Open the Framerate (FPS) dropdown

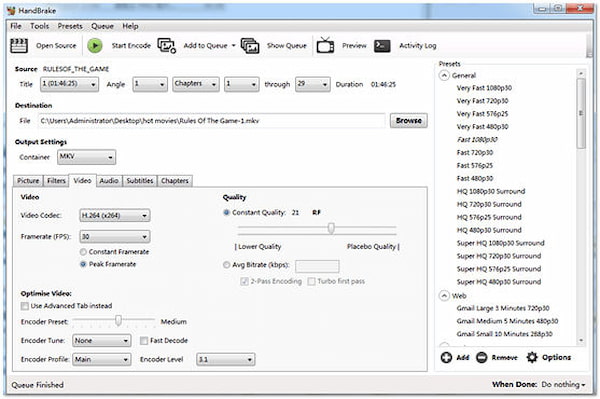coord(114,236)
